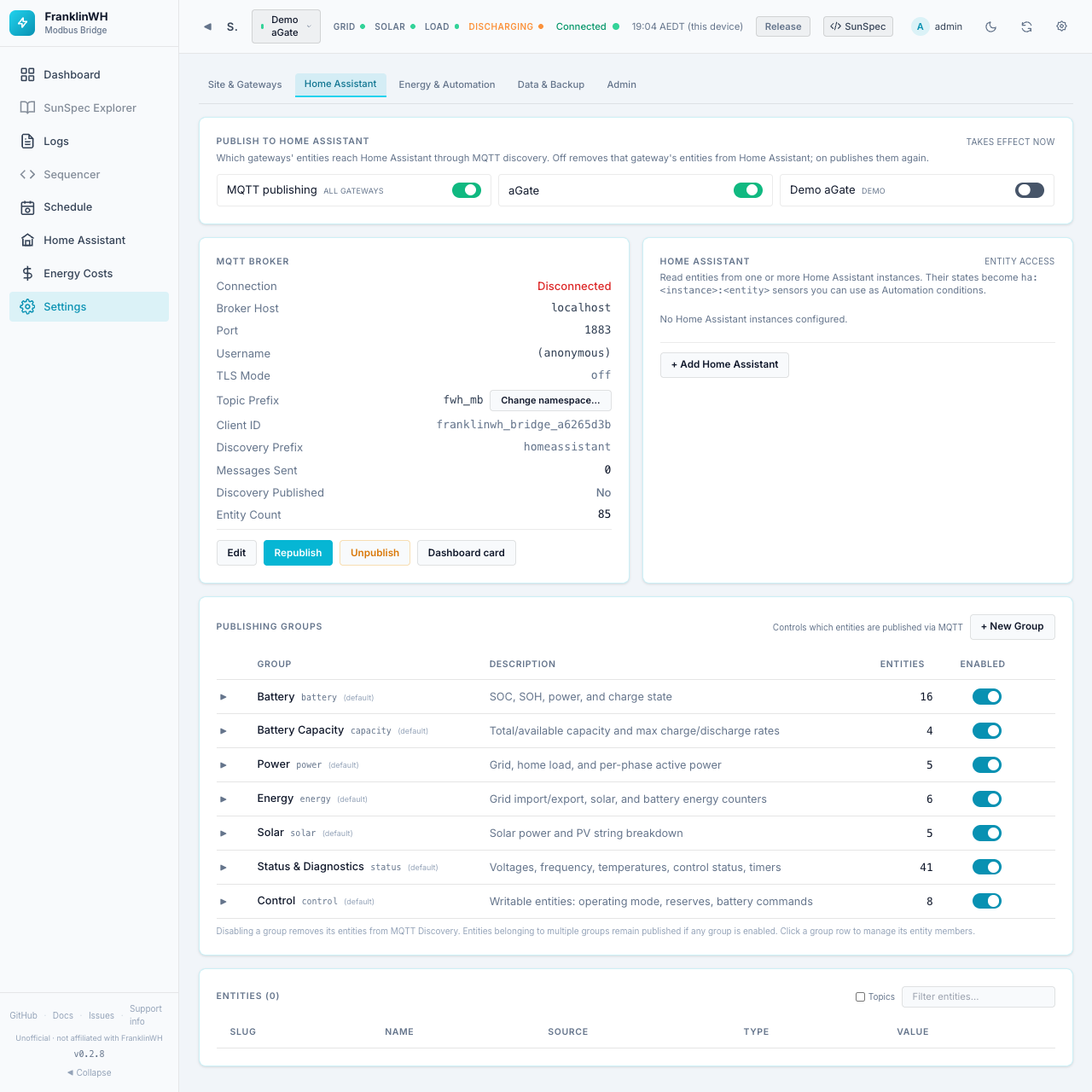The image size is (1092, 1092).
Task: Create a new publishing group
Action: (x=1013, y=627)
